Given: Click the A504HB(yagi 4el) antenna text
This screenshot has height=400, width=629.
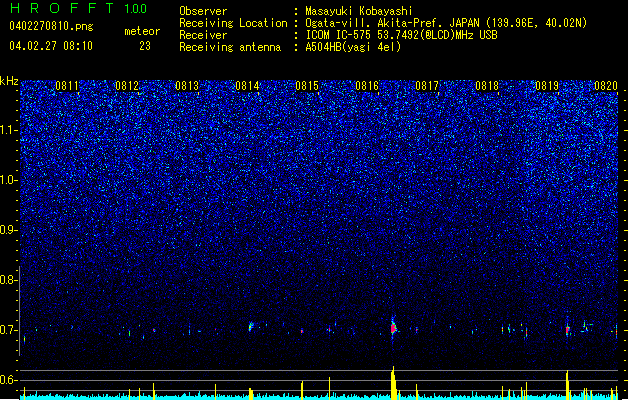Looking at the screenshot, I should 353,47.
